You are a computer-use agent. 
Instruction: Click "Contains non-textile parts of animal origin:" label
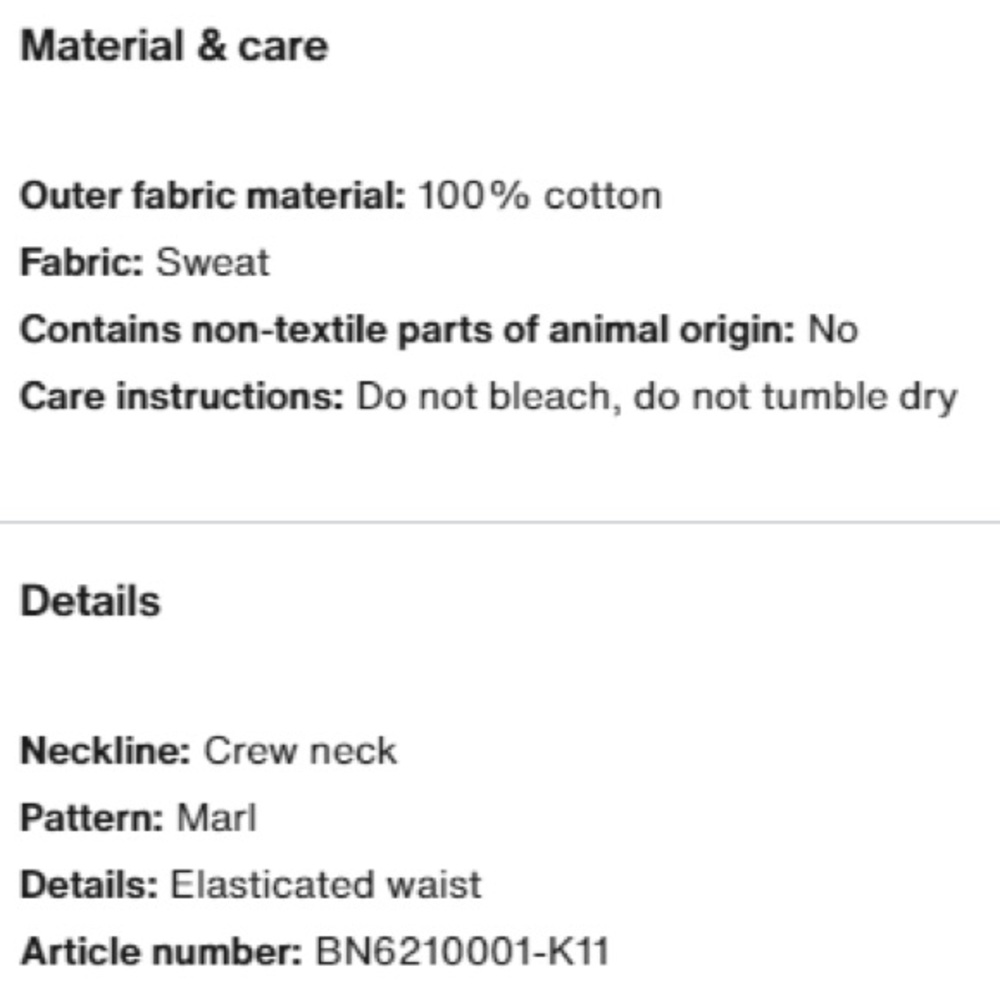[x=407, y=330]
